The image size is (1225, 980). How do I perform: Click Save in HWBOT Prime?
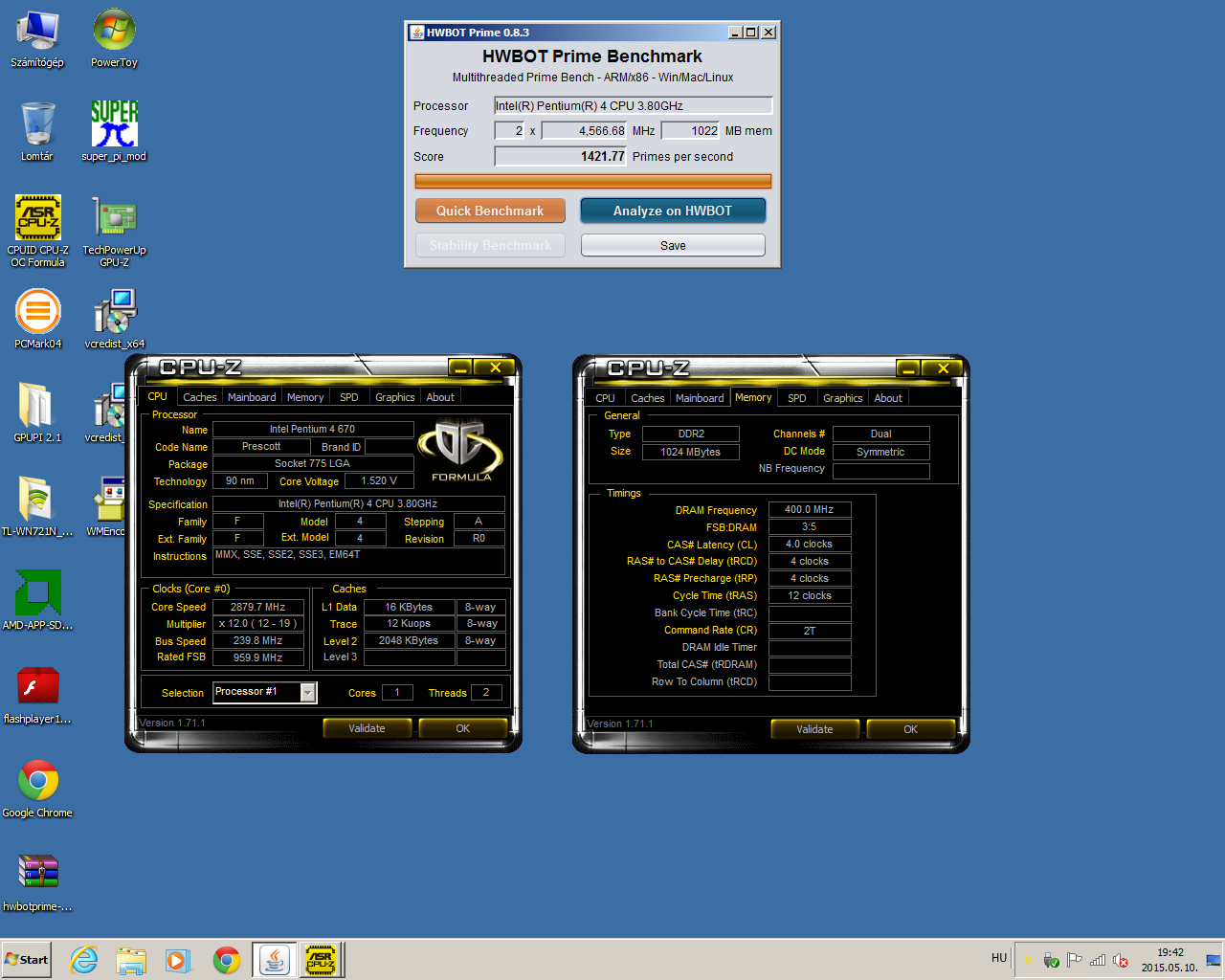(x=673, y=246)
